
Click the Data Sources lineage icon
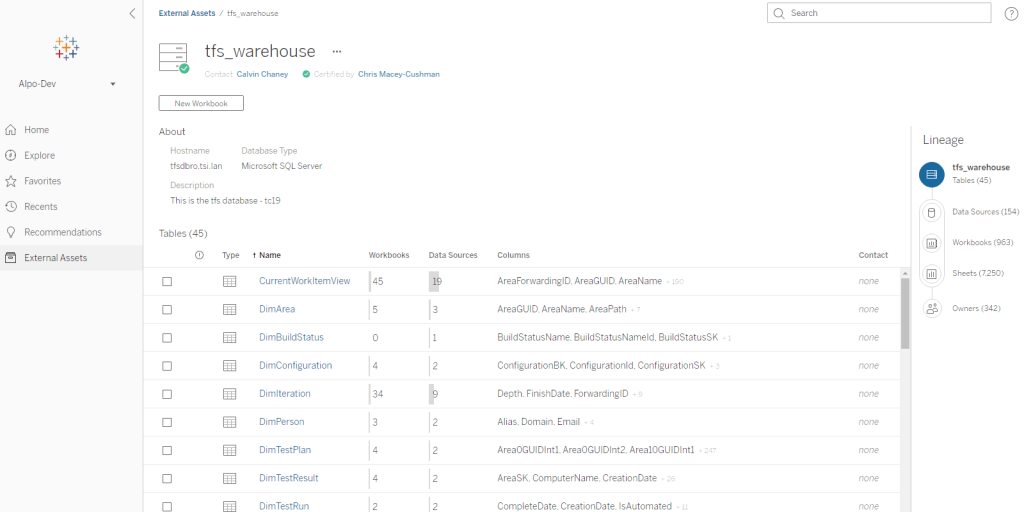click(x=932, y=212)
